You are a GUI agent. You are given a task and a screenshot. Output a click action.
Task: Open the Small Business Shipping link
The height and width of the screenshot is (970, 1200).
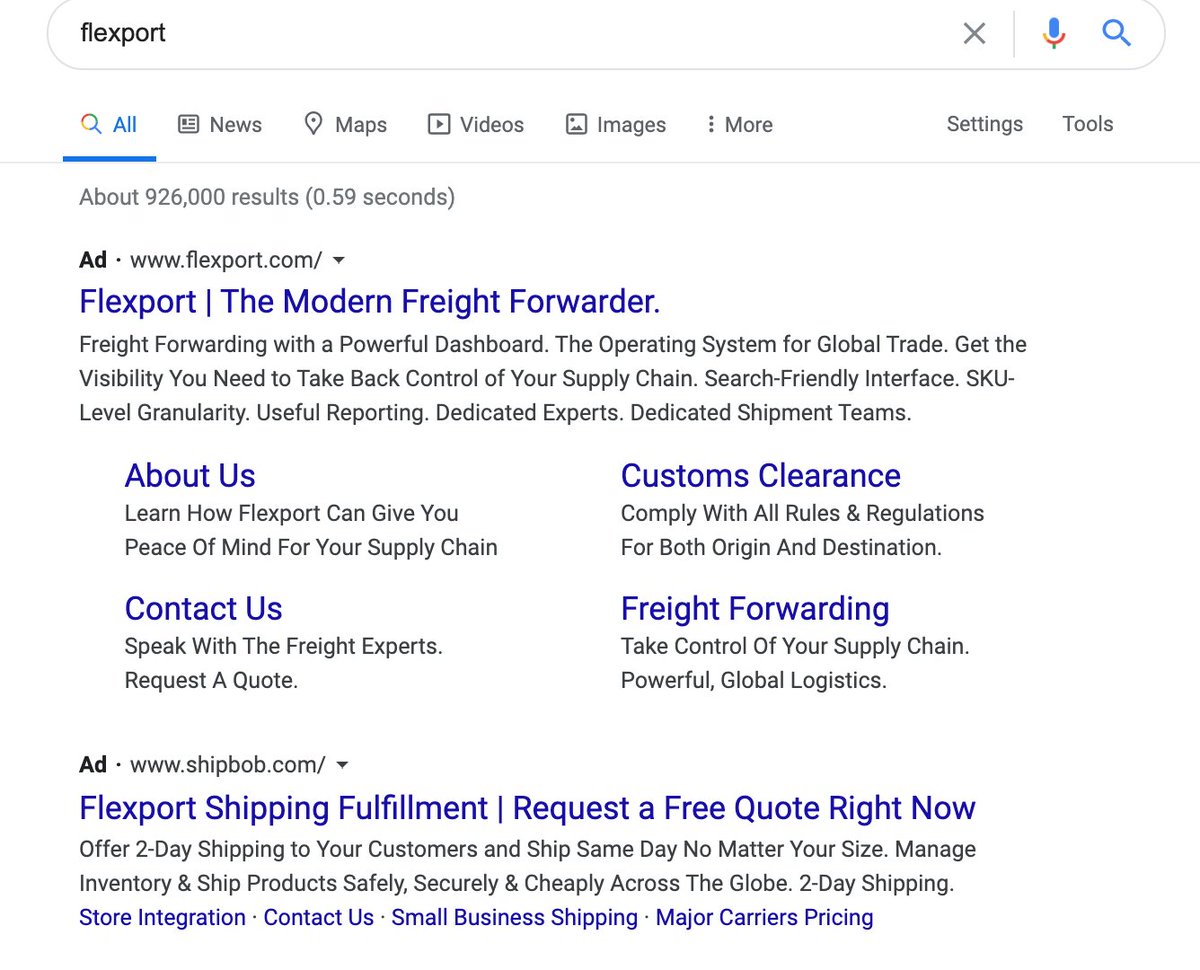click(x=515, y=917)
